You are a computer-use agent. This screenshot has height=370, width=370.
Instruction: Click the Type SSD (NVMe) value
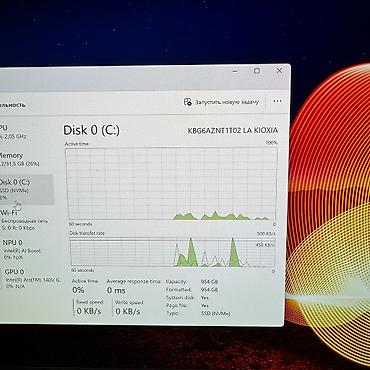tap(215, 314)
